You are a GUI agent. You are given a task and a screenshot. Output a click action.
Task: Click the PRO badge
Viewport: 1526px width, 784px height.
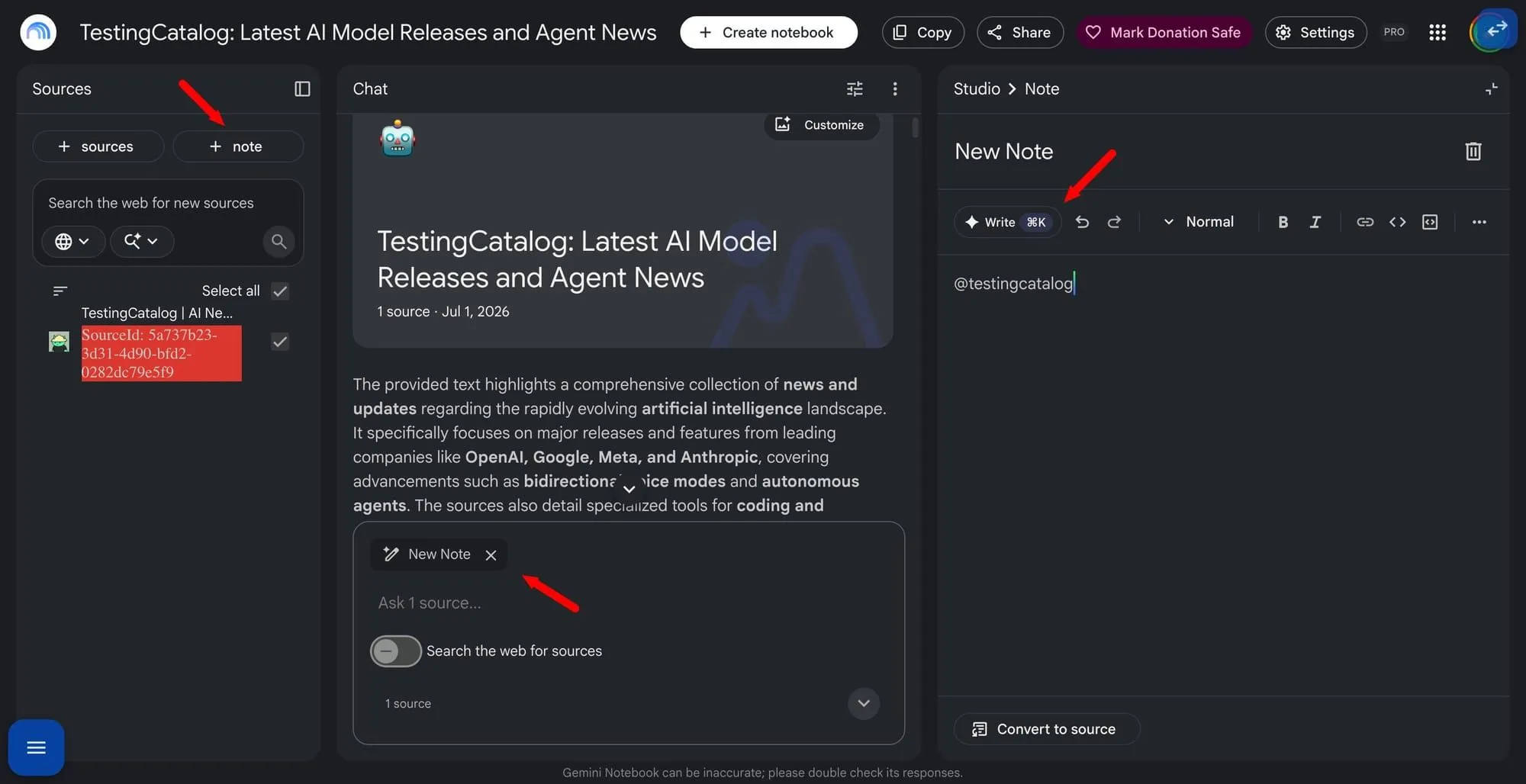1394,32
